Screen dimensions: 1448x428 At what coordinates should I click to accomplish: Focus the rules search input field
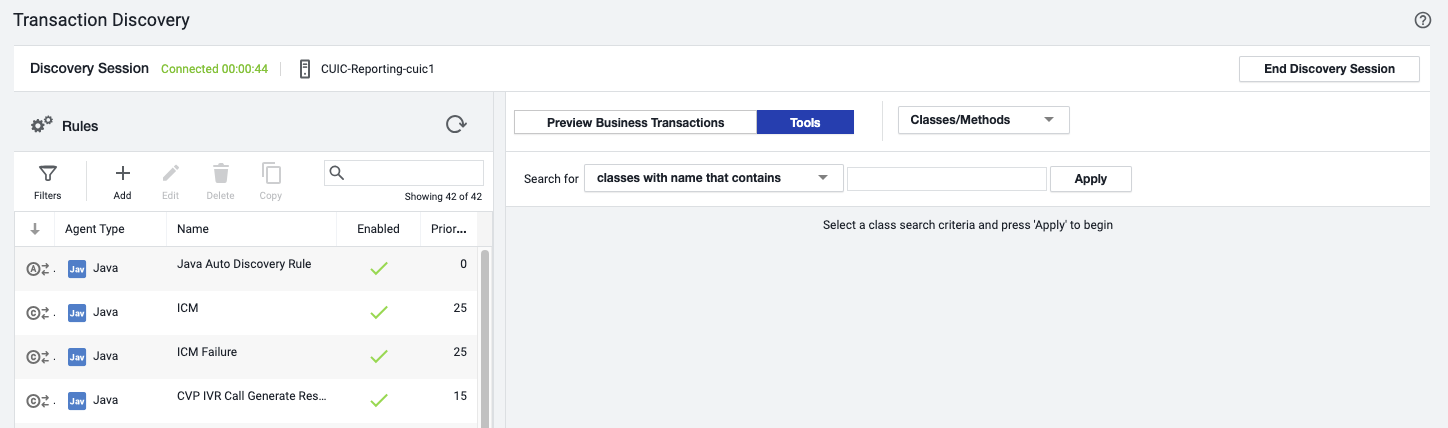pyautogui.click(x=404, y=173)
